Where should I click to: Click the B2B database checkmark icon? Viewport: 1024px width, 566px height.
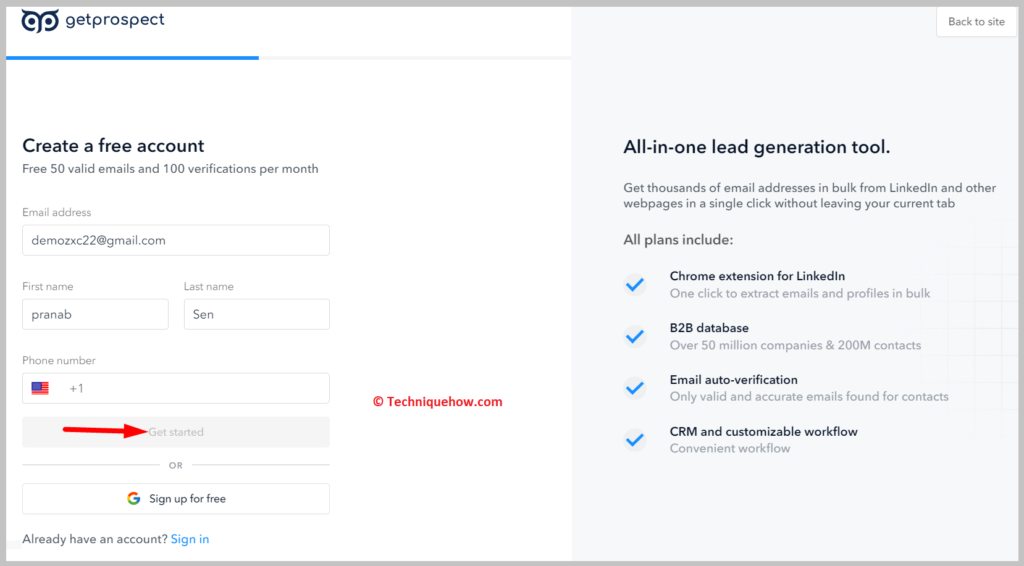coord(634,336)
